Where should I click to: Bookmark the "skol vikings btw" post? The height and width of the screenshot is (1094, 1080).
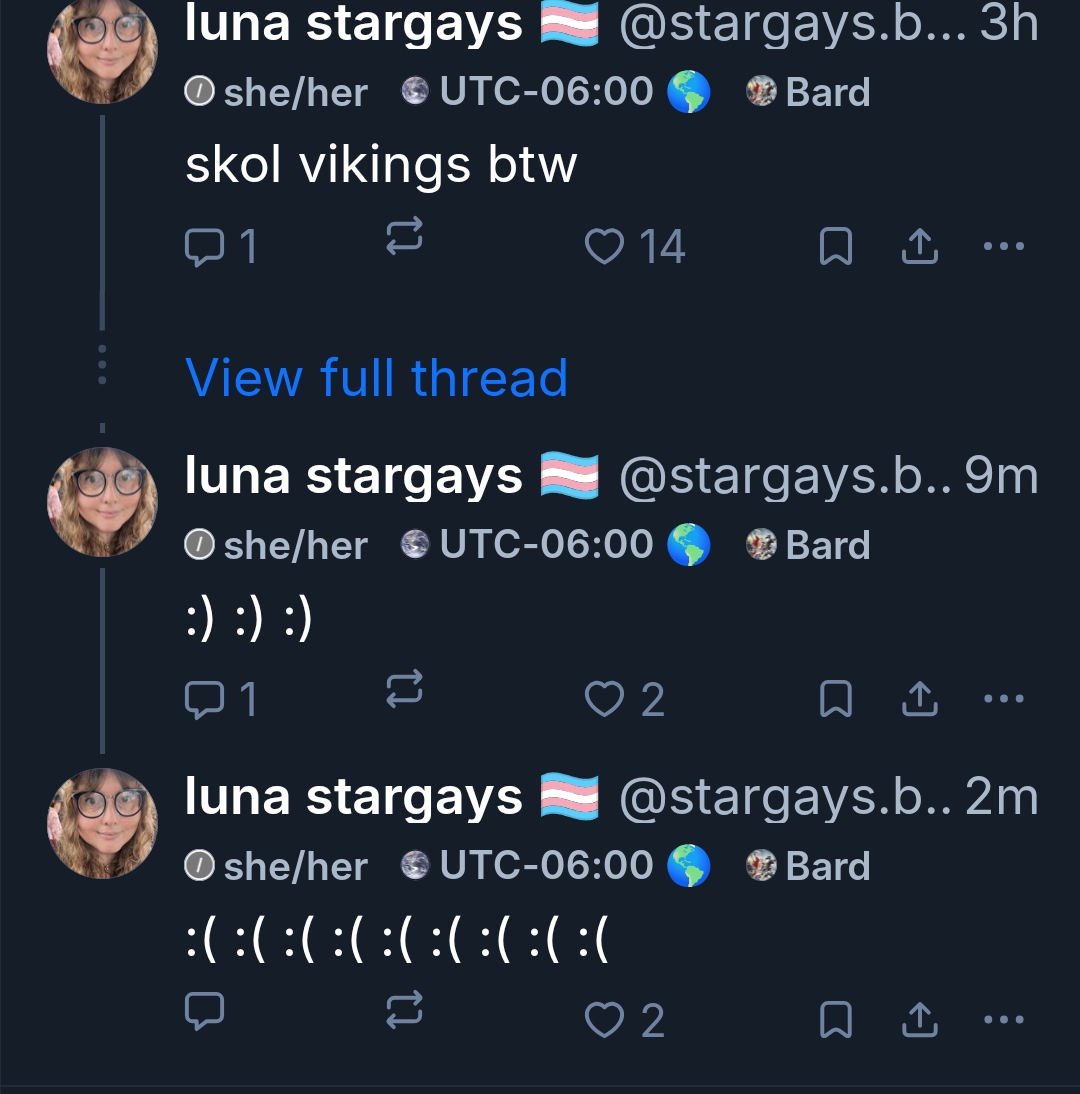(x=835, y=246)
